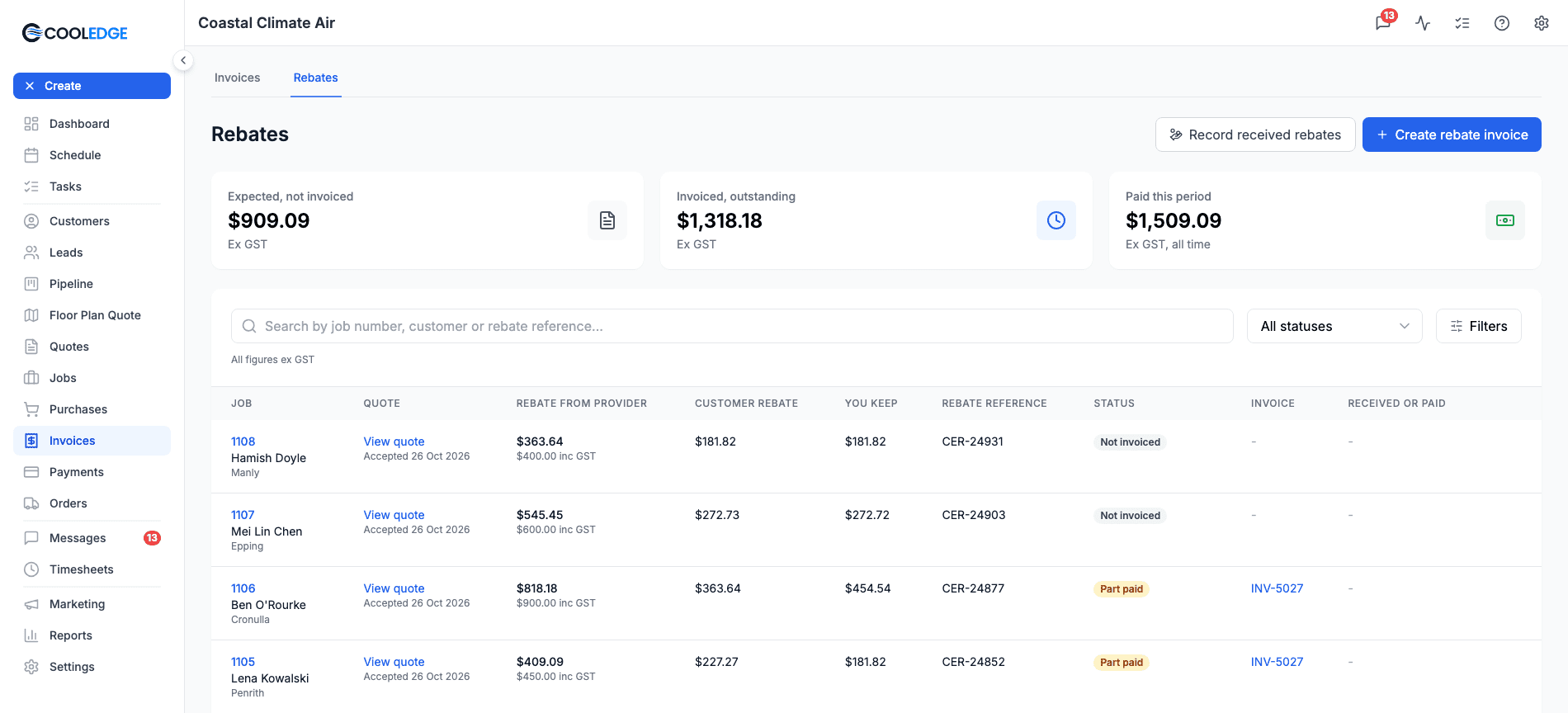Open the settings gear icon in header
Image resolution: width=1568 pixels, height=713 pixels.
coord(1542,23)
